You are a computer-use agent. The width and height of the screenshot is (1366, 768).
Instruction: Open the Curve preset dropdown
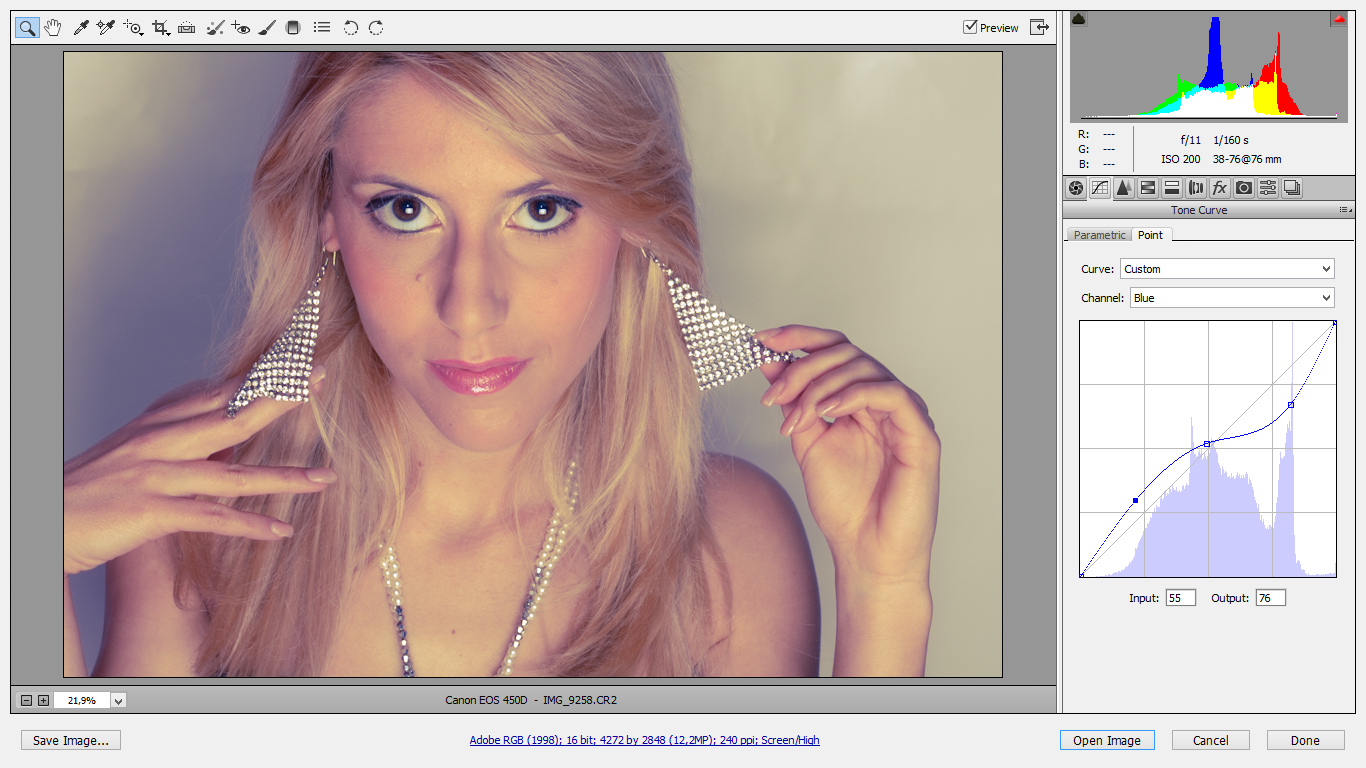pos(1227,269)
